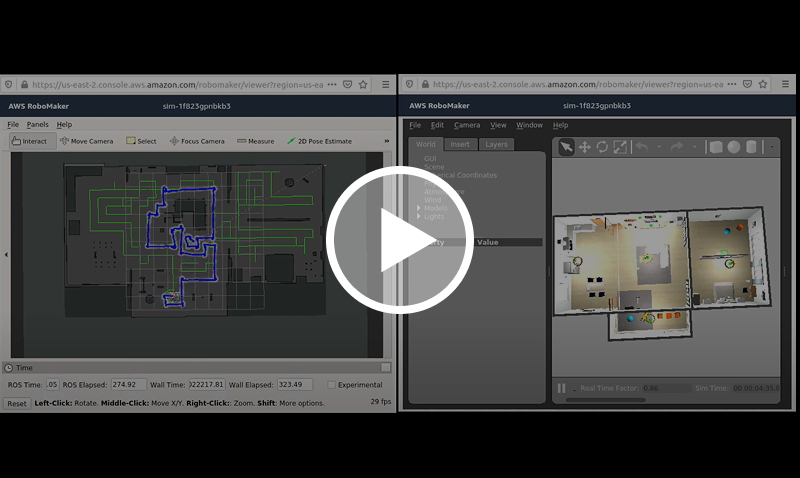The width and height of the screenshot is (800, 478).
Task: Insert a sphere shape in Gazebo
Action: 734,147
